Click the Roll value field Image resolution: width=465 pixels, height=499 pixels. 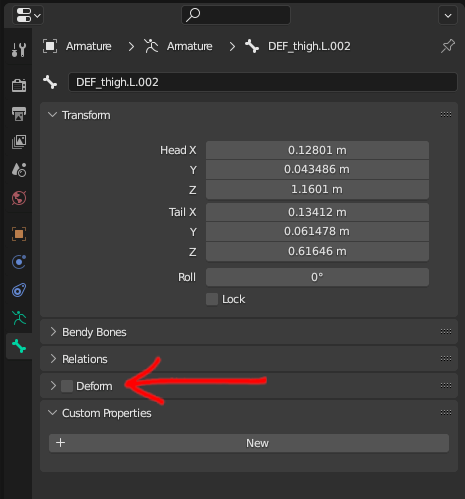click(317, 277)
